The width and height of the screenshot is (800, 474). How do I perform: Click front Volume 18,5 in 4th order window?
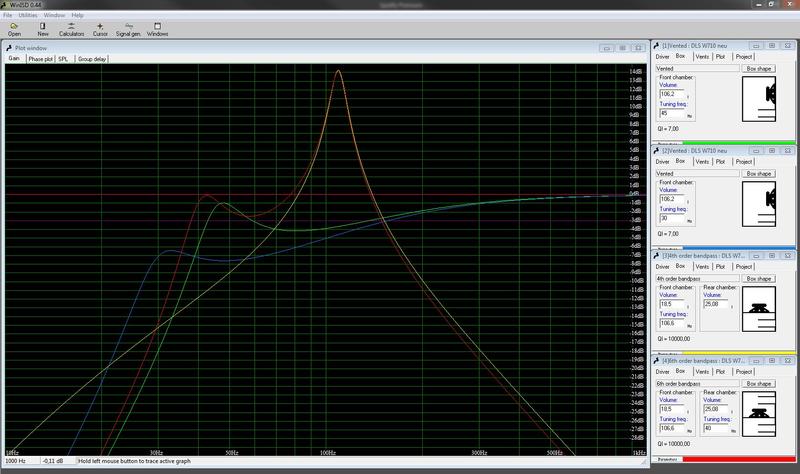672,304
